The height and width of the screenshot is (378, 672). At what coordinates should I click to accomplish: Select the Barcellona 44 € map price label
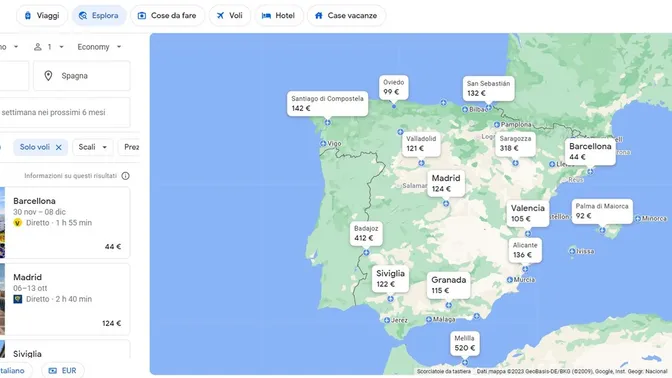tap(590, 151)
